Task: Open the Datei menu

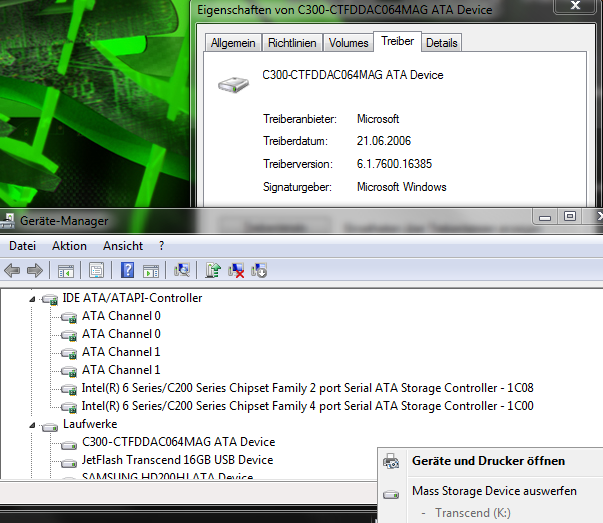Action: 22,246
